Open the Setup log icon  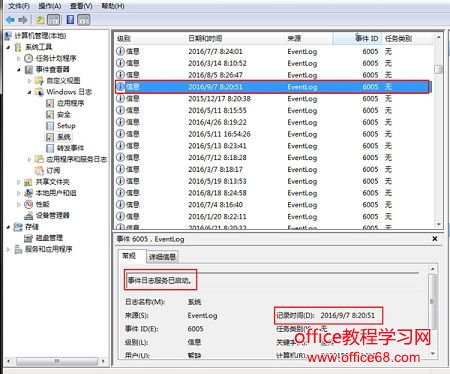point(50,126)
